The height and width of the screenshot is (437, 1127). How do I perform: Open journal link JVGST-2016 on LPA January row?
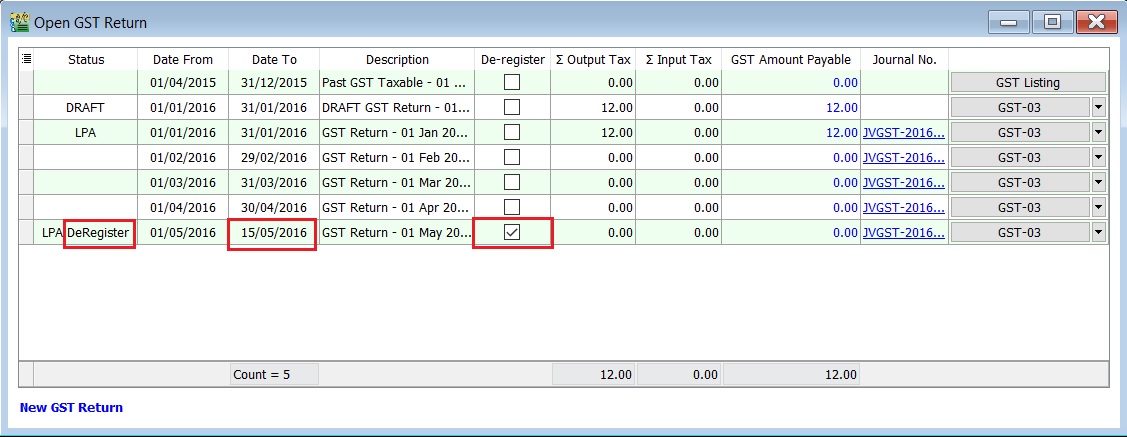tap(903, 132)
